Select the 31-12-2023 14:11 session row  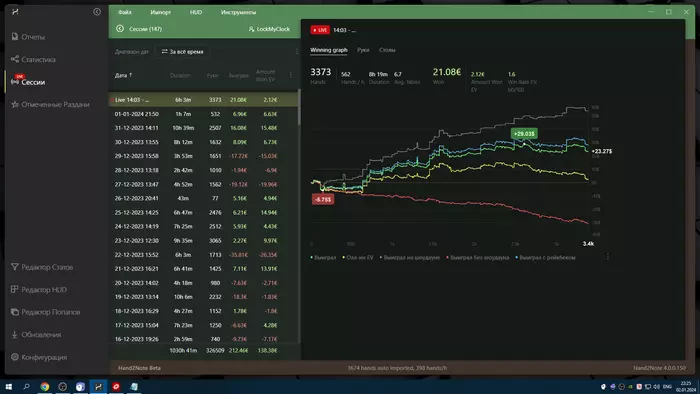pos(203,128)
